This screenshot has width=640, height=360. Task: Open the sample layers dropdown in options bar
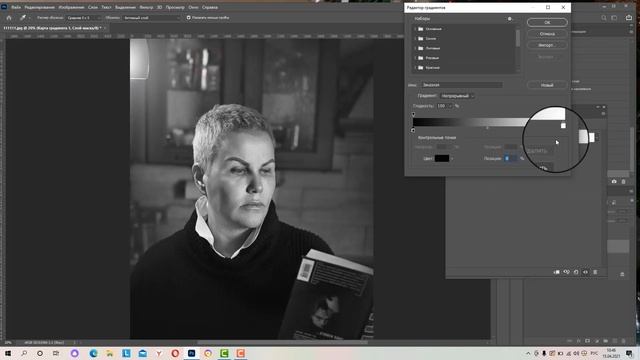pos(151,18)
